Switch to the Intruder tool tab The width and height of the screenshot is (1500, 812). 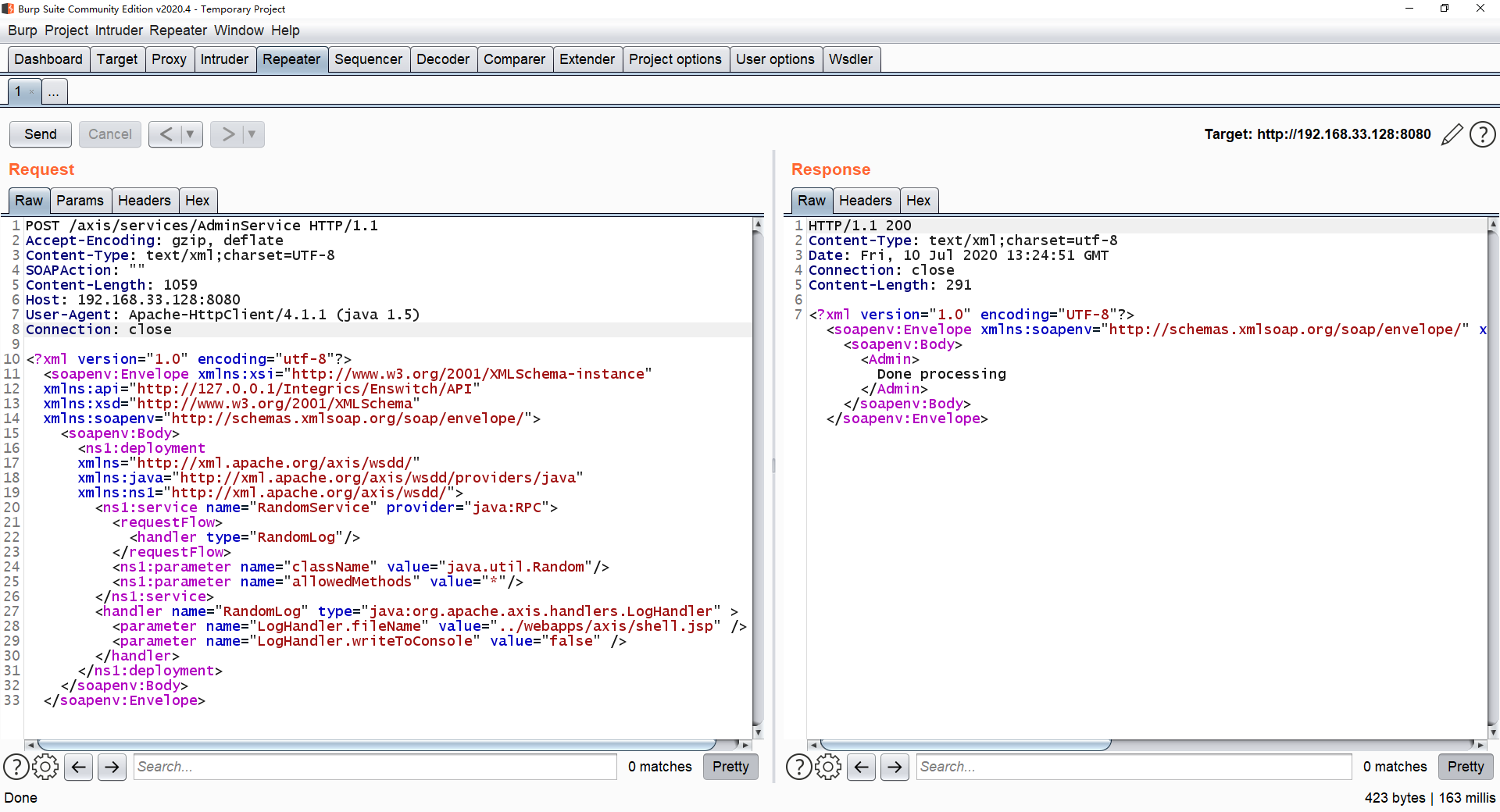click(x=224, y=59)
